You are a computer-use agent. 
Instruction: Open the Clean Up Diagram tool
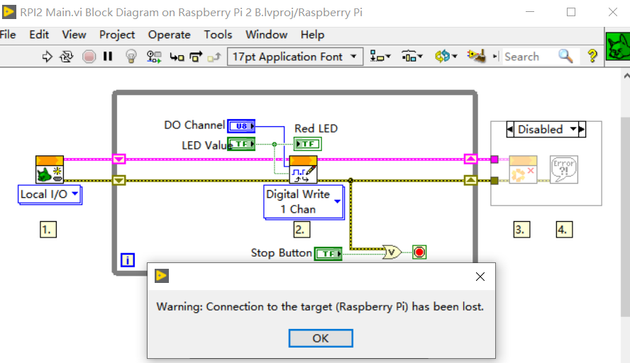coord(476,56)
